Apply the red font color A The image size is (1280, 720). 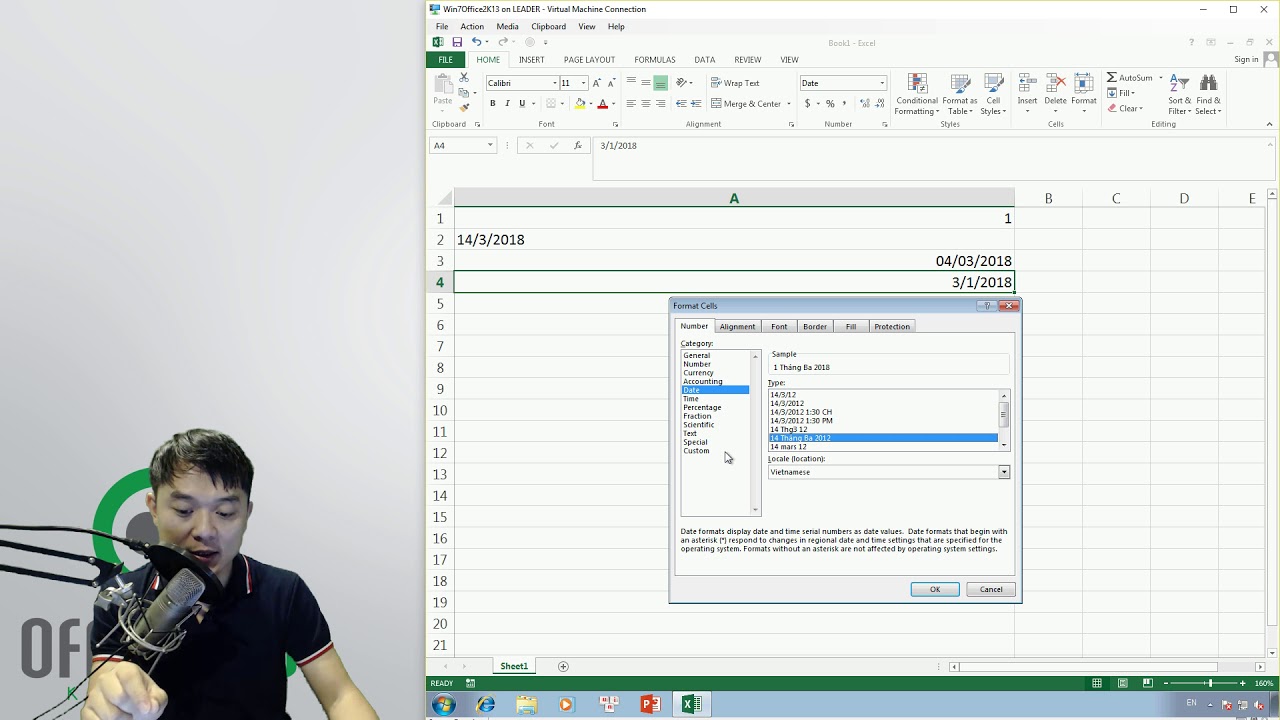point(602,103)
